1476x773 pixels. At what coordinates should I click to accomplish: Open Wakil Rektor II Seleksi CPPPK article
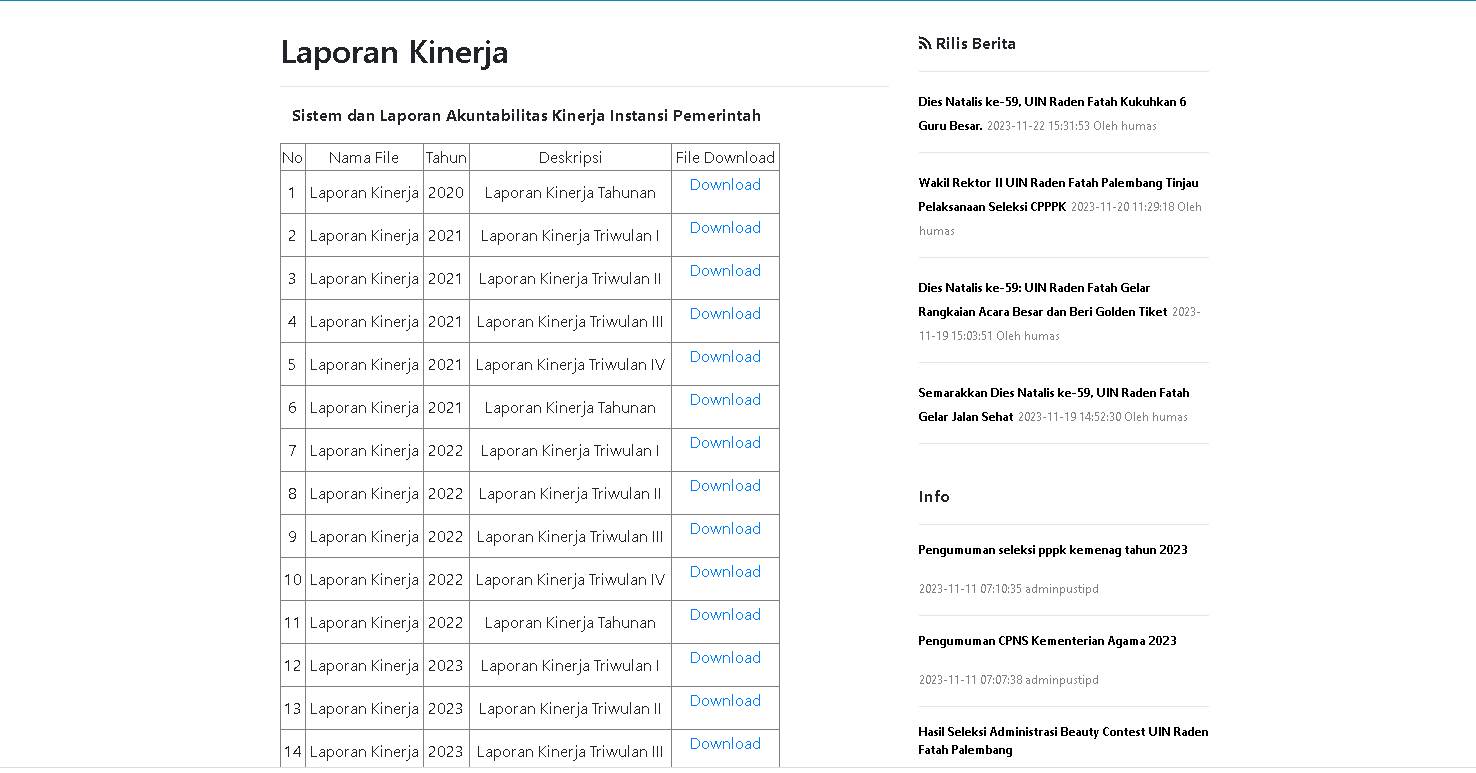(x=1057, y=183)
